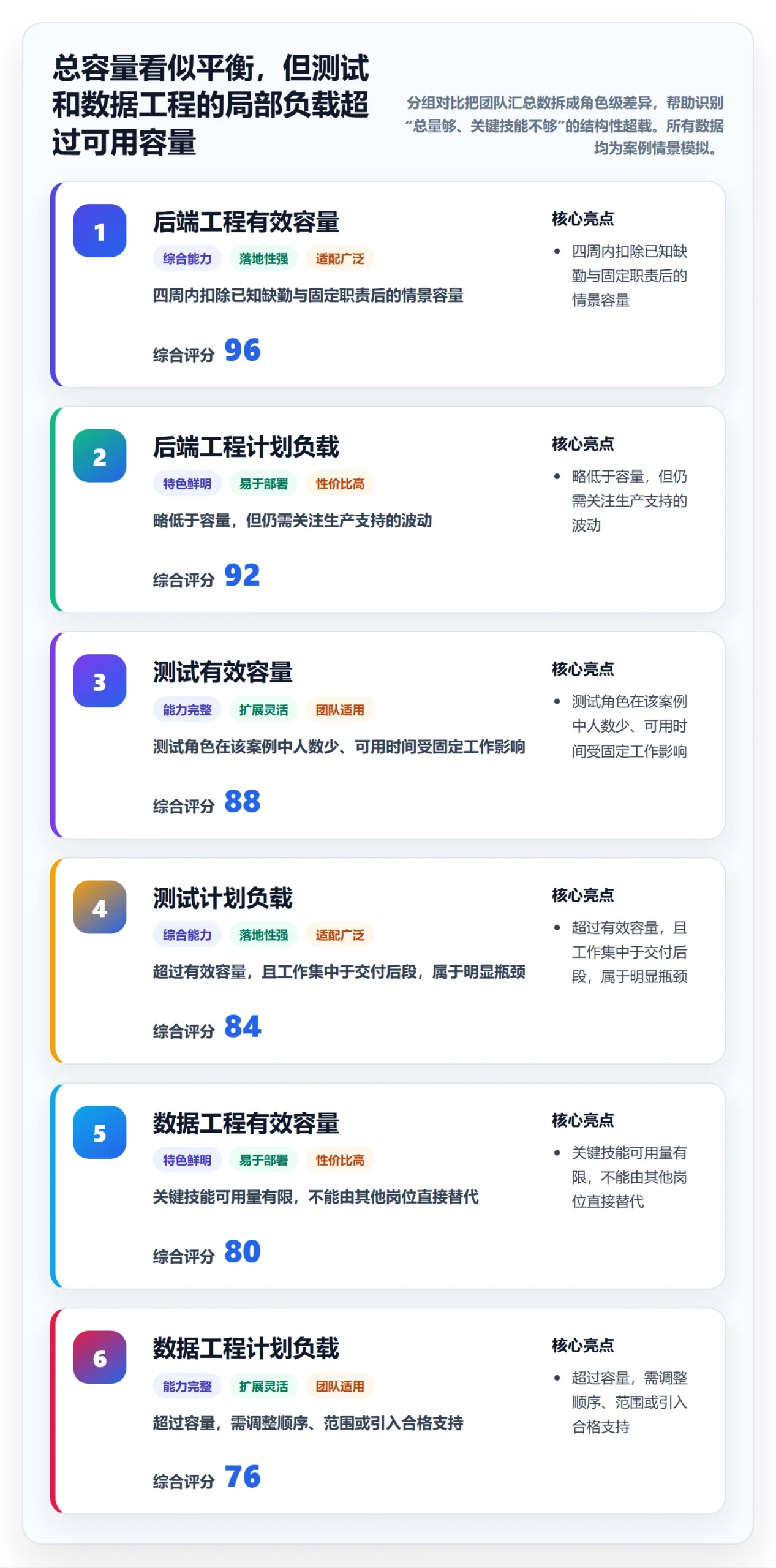Select 适配广泛 tag in 后端工程有效容量 card
Screen dimensions: 776x1568
coord(340,258)
